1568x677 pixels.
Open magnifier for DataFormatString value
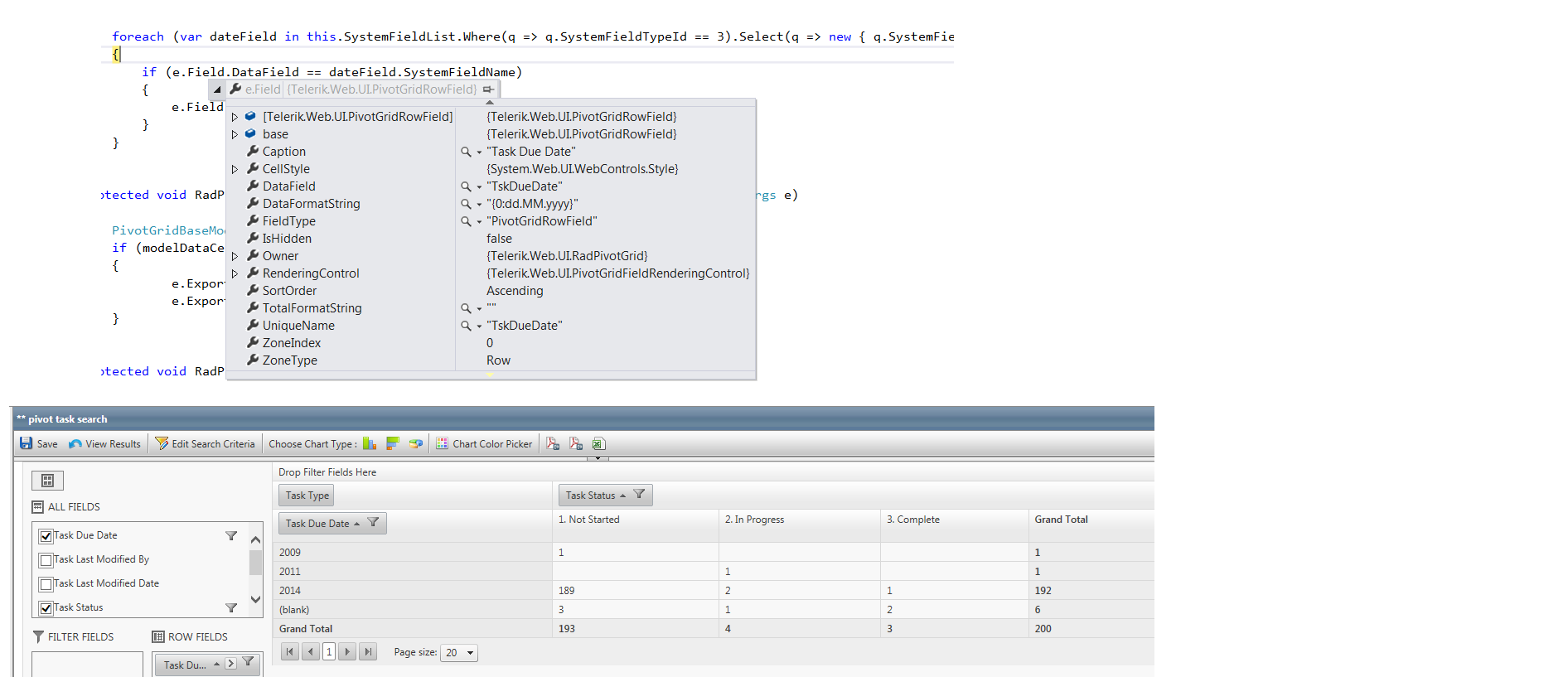pyautogui.click(x=467, y=204)
